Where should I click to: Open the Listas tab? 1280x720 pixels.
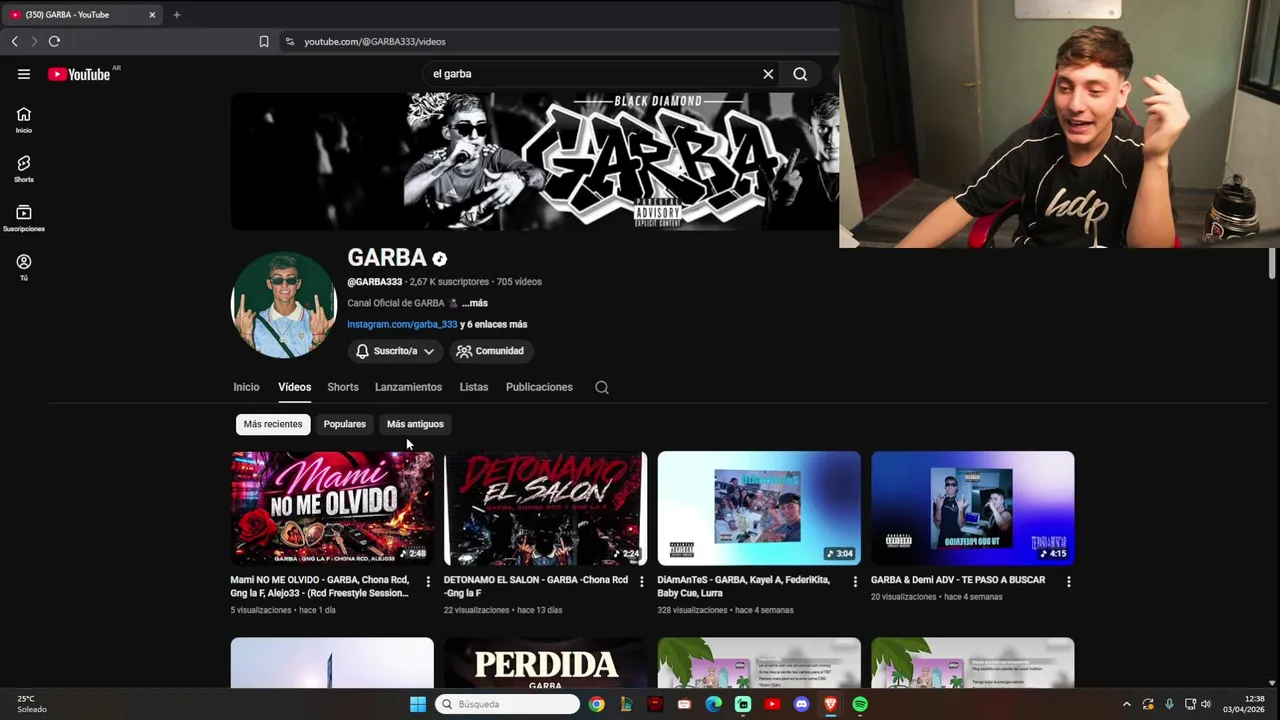tap(474, 387)
